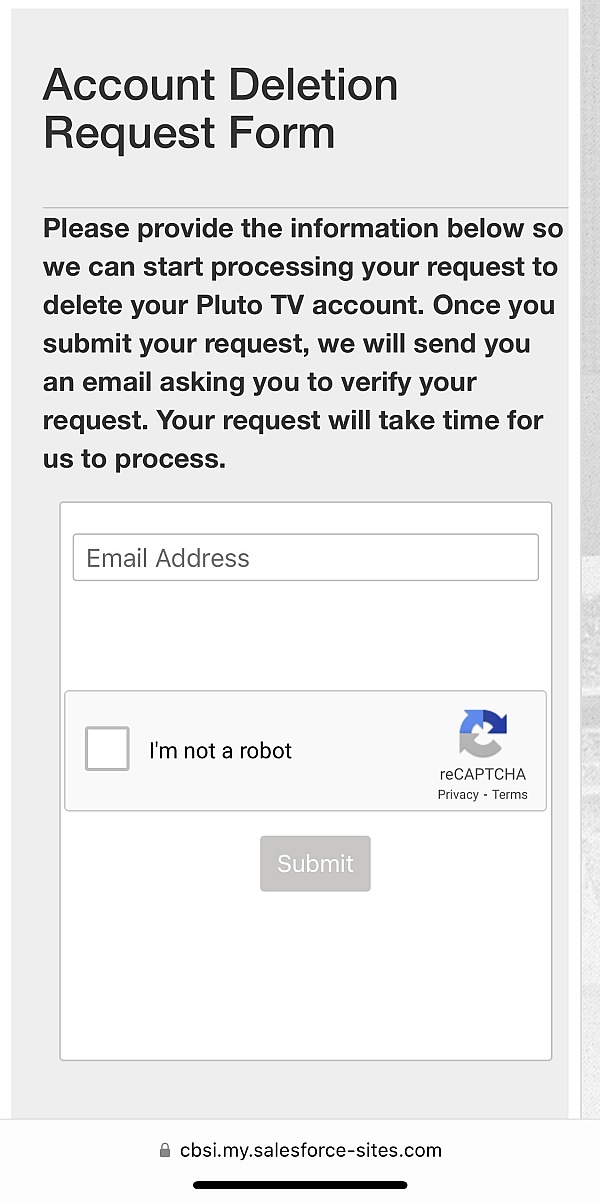Click the "Request Form" heading line
Image resolution: width=600 pixels, height=1202 pixels.
[189, 133]
